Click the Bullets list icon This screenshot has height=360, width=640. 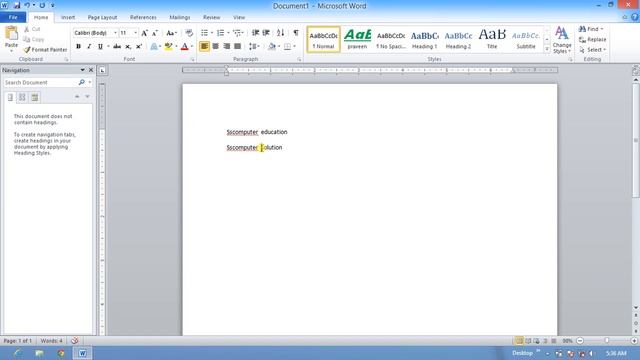tap(204, 33)
